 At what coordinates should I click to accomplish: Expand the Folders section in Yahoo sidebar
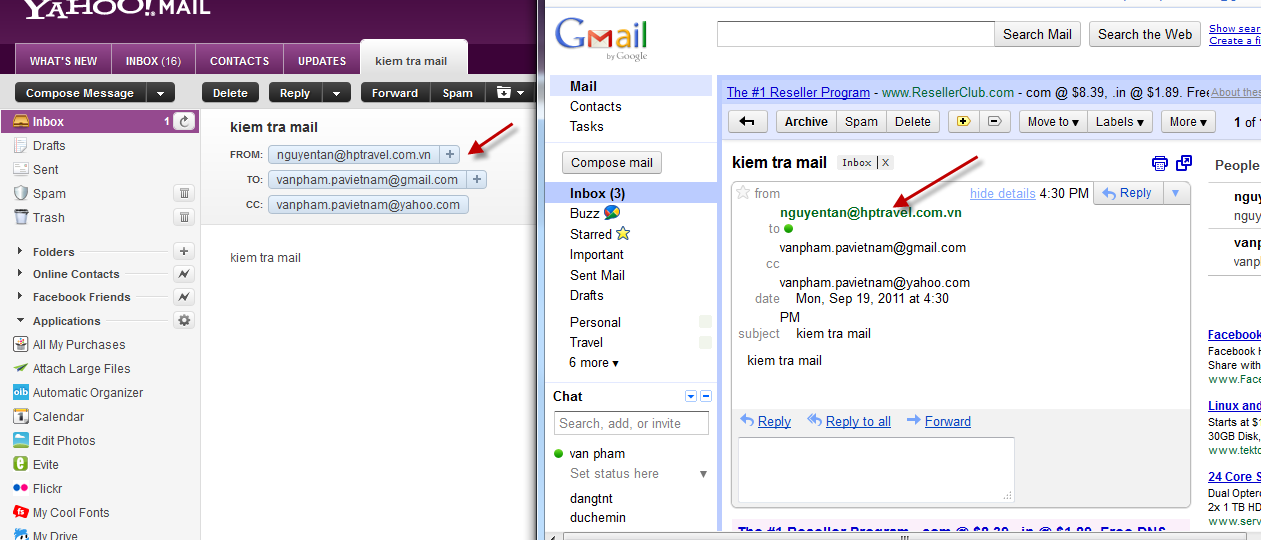(x=20, y=251)
